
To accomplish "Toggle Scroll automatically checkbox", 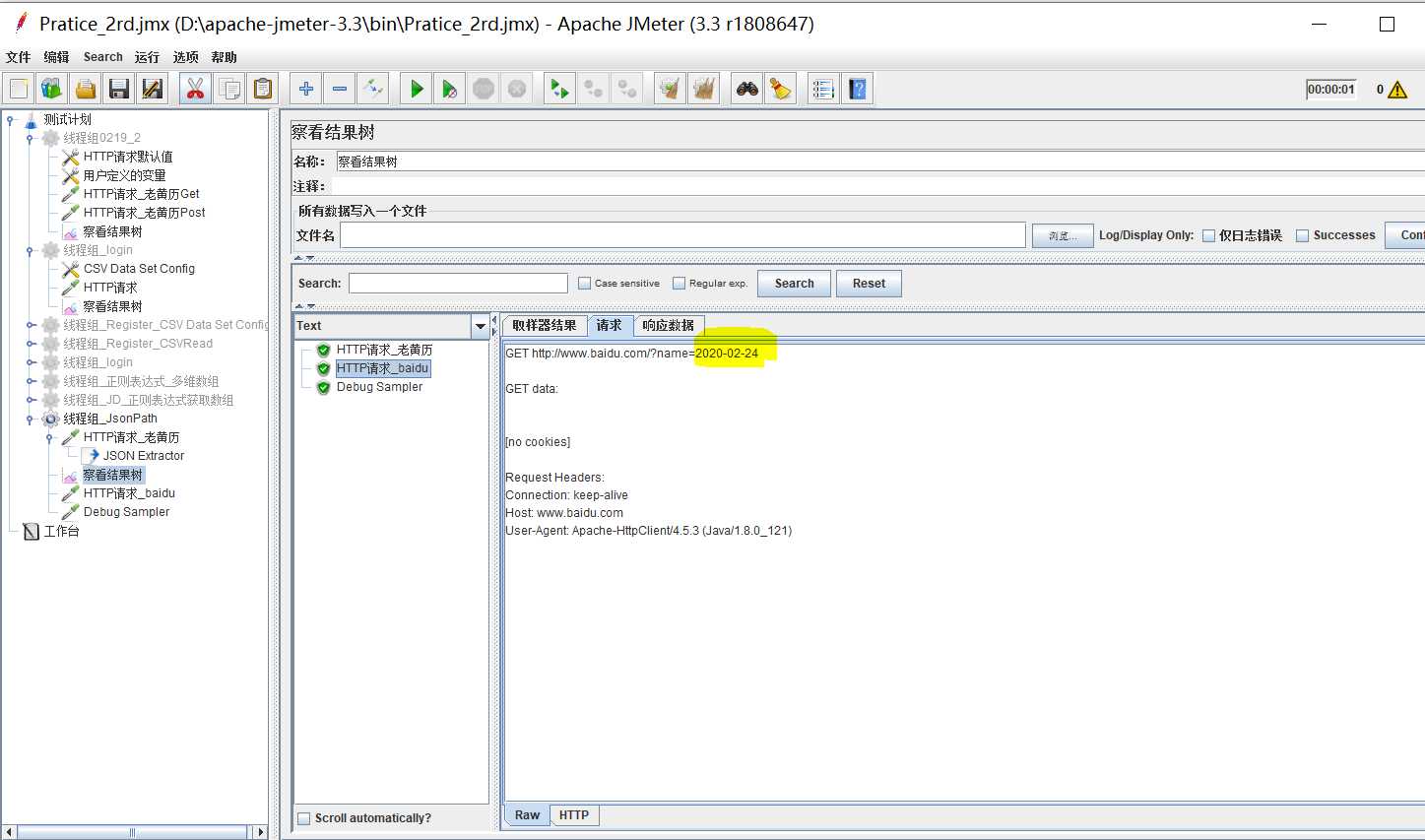I will click(304, 818).
